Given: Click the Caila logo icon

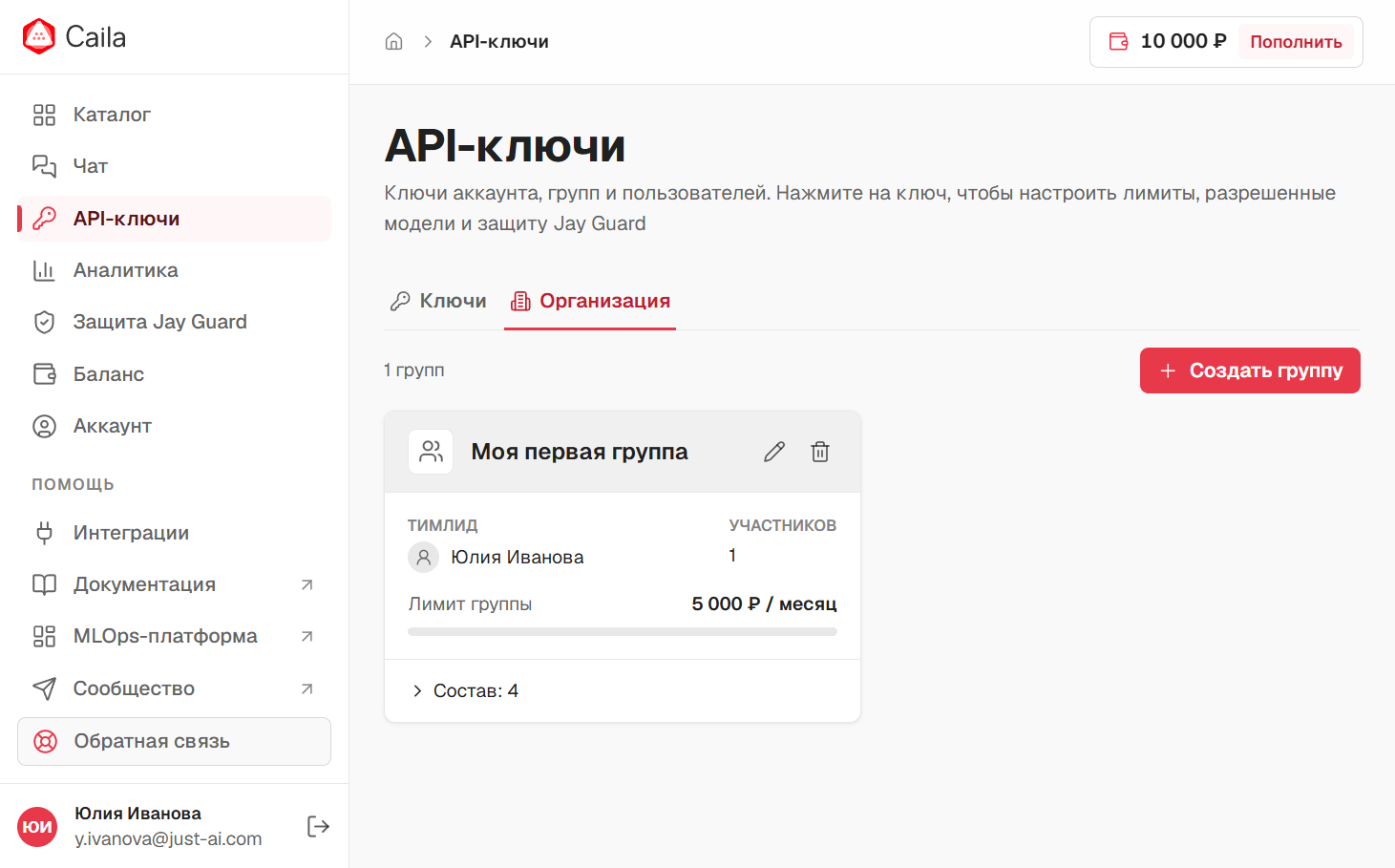Looking at the screenshot, I should [38, 37].
